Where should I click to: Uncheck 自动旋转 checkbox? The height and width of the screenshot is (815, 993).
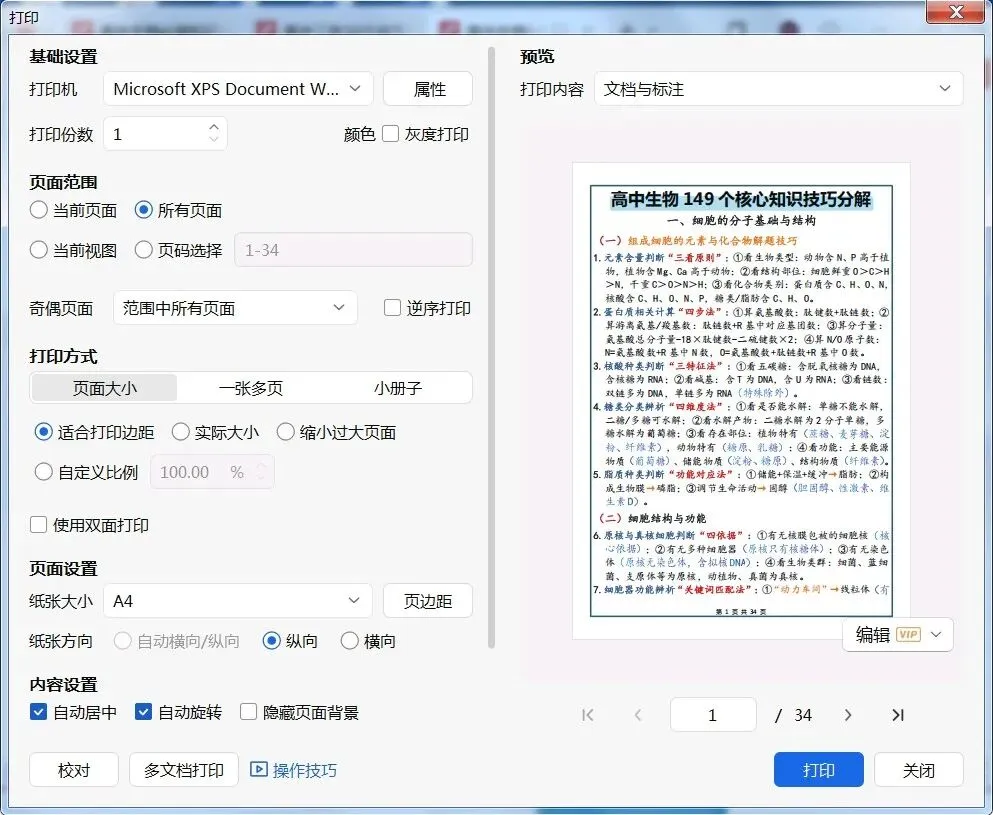coord(144,712)
